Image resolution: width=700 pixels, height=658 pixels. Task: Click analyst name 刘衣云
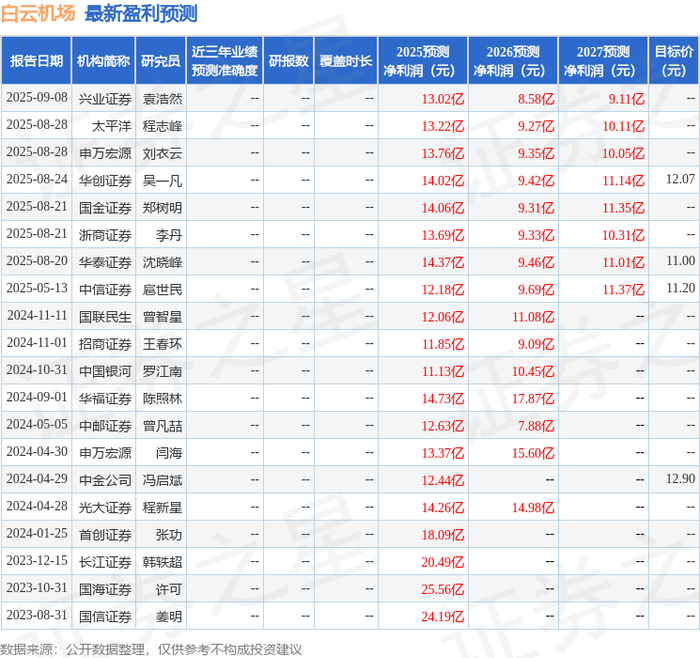pyautogui.click(x=162, y=153)
